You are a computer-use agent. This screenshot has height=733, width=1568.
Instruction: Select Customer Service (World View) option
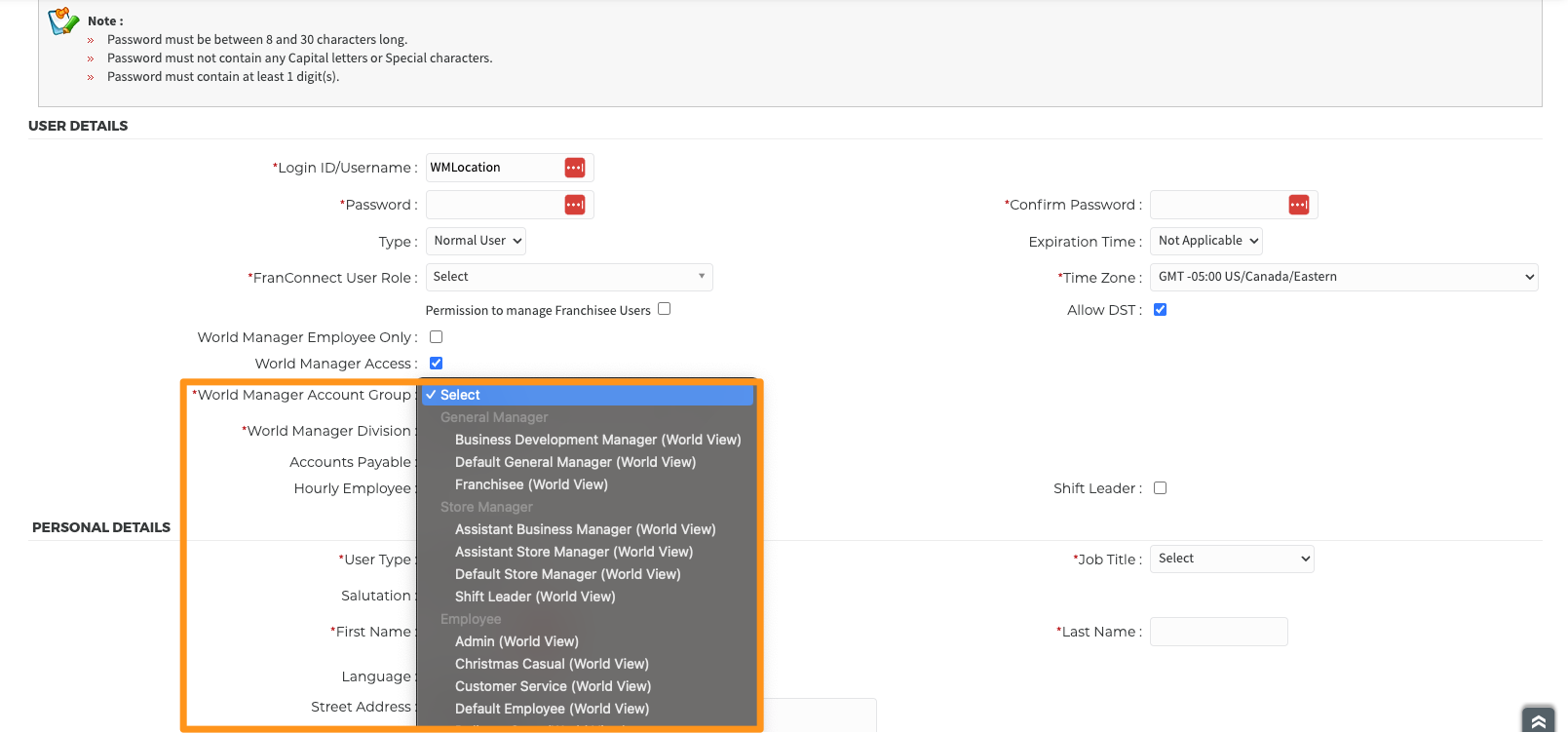(553, 686)
